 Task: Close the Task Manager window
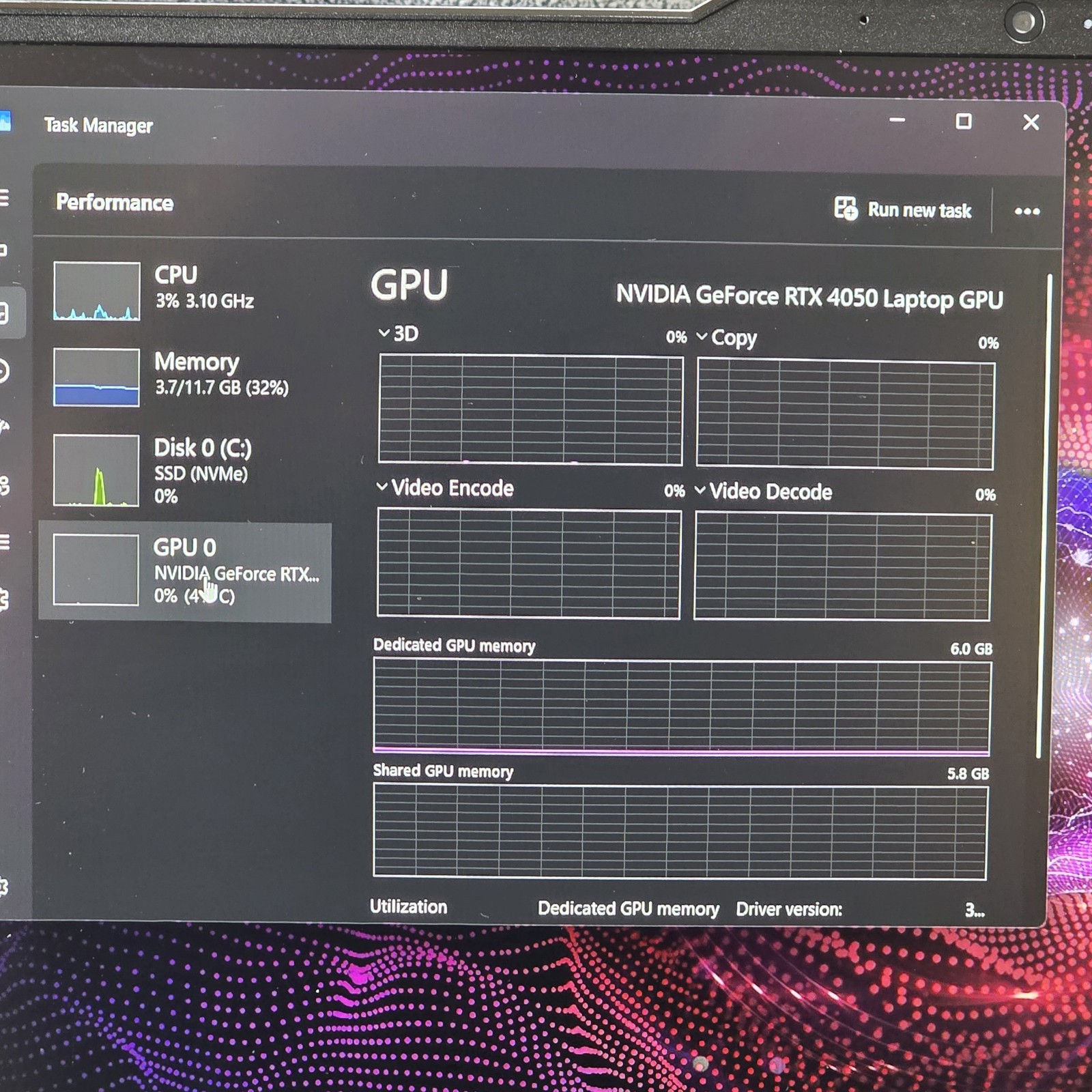click(x=1031, y=122)
